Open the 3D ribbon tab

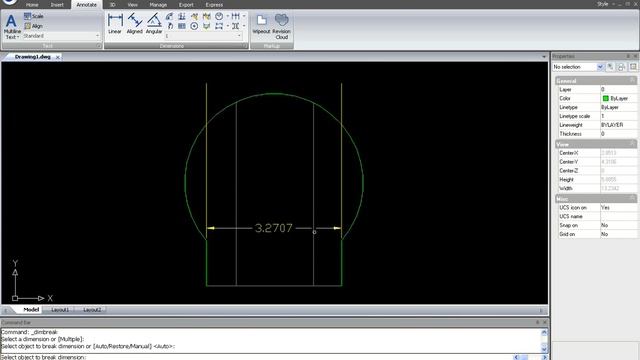(x=112, y=5)
